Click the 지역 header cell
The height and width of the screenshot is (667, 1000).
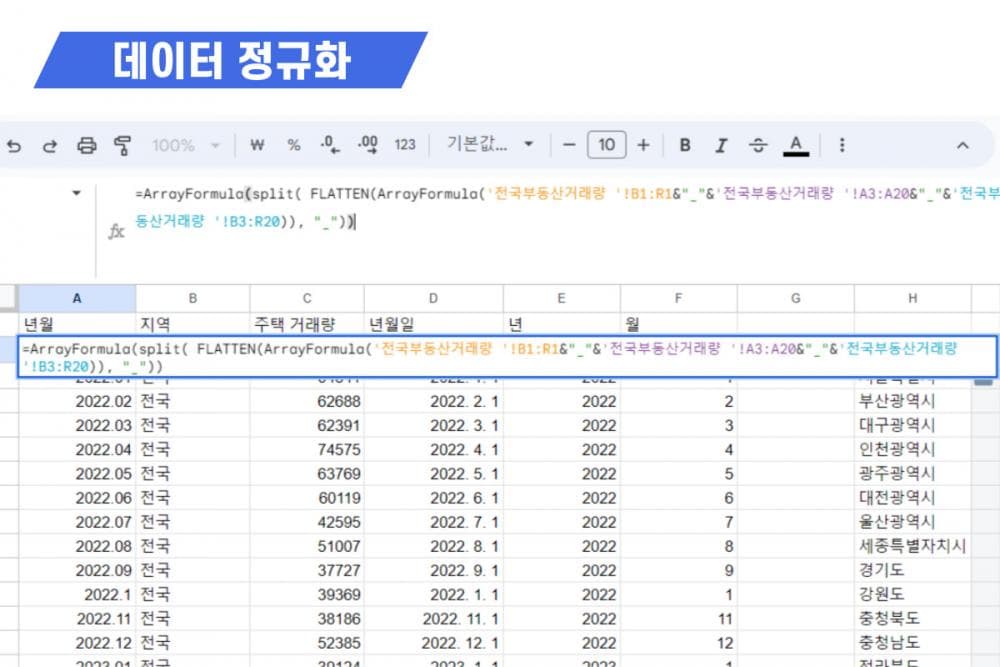point(193,324)
